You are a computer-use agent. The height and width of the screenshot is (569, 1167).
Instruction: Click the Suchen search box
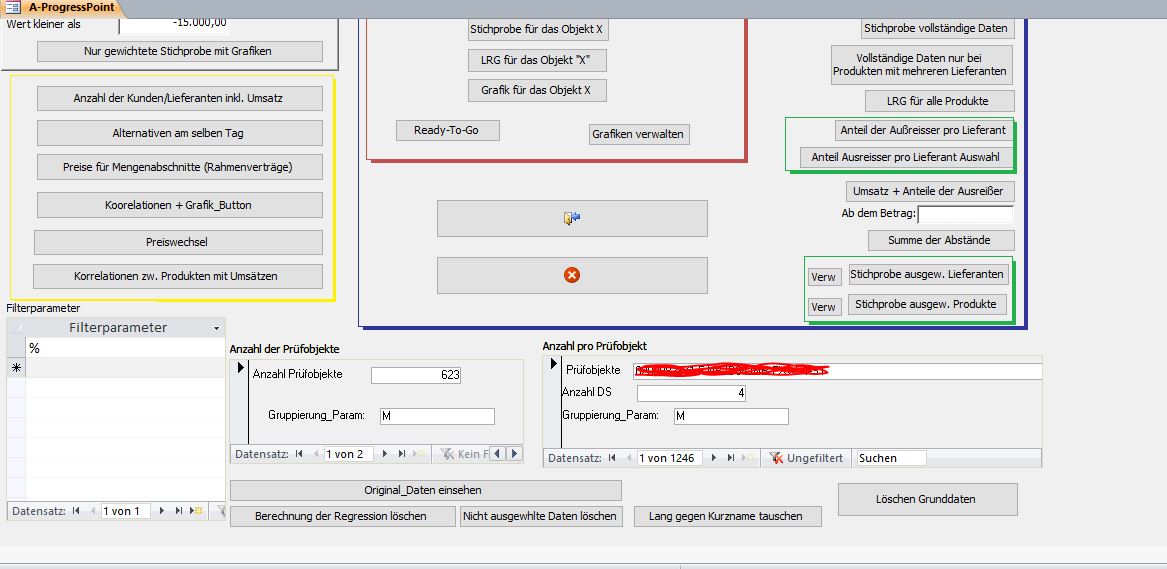(x=890, y=458)
